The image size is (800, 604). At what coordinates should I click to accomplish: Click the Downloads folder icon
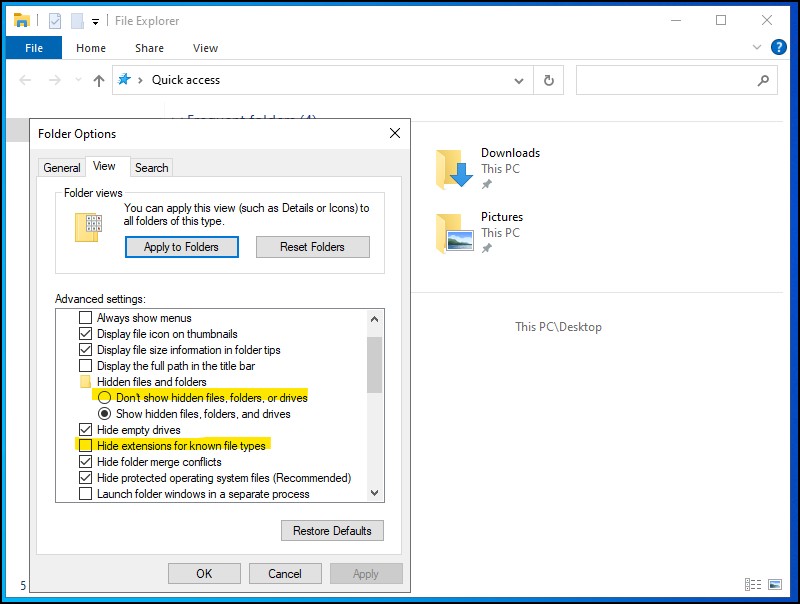(453, 169)
